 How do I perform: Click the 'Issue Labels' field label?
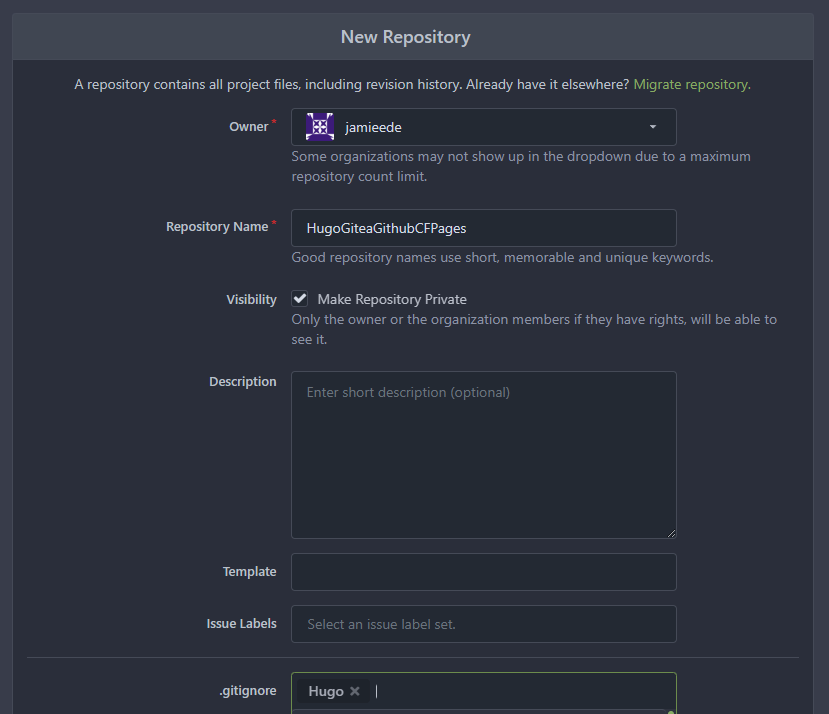pyautogui.click(x=241, y=624)
